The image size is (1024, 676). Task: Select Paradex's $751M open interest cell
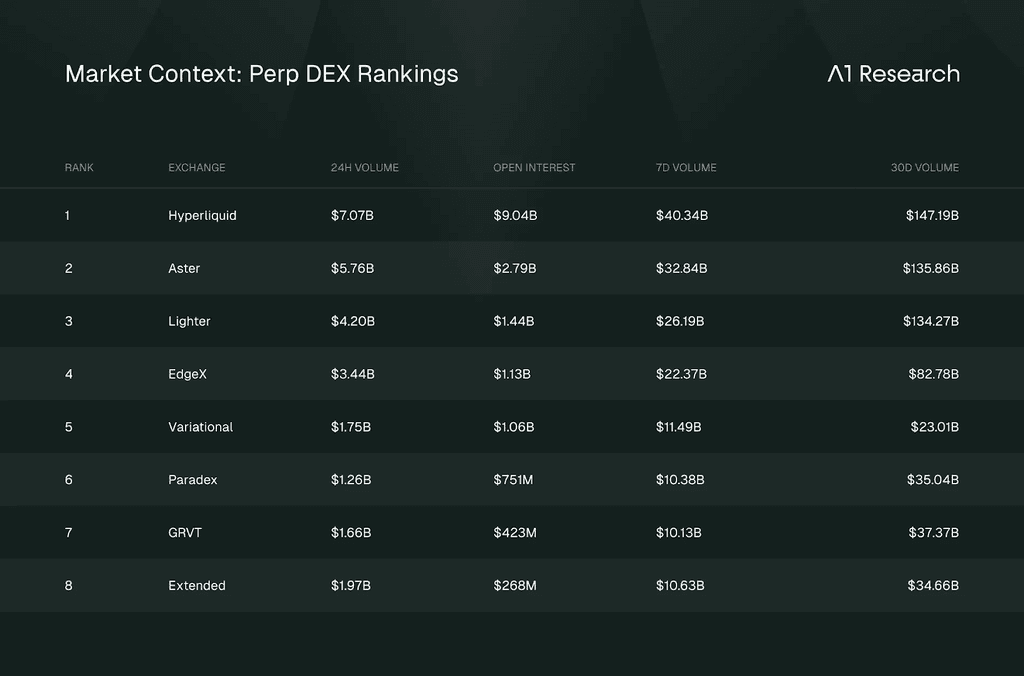[513, 480]
